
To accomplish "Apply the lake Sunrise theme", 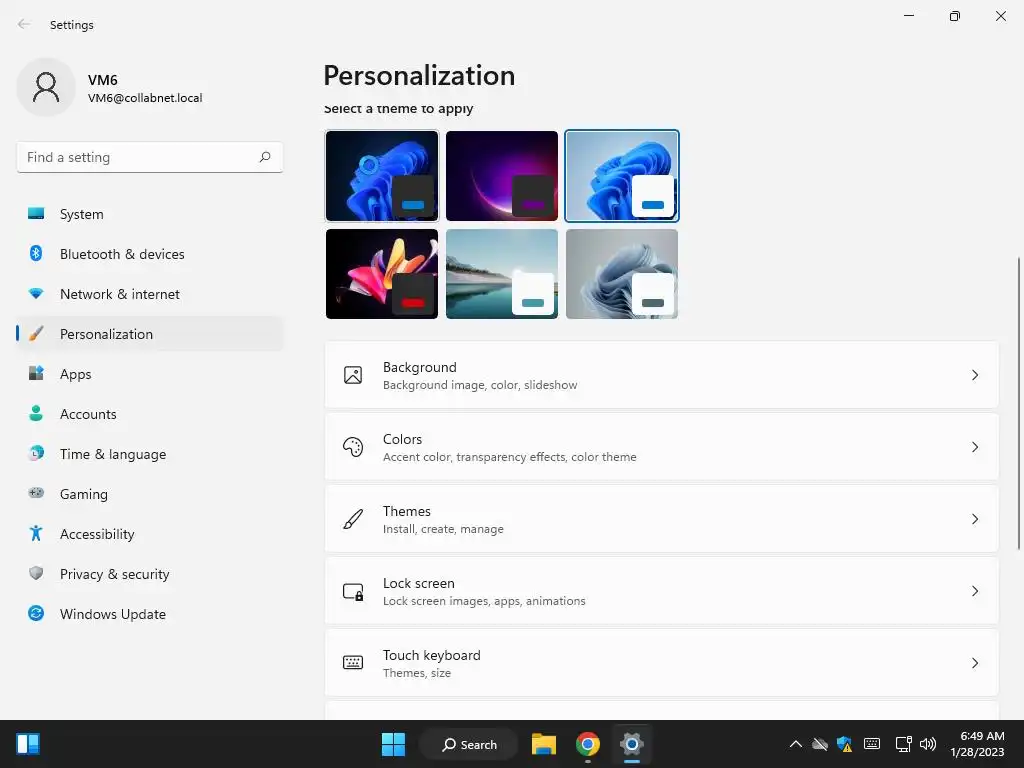I will click(x=502, y=274).
